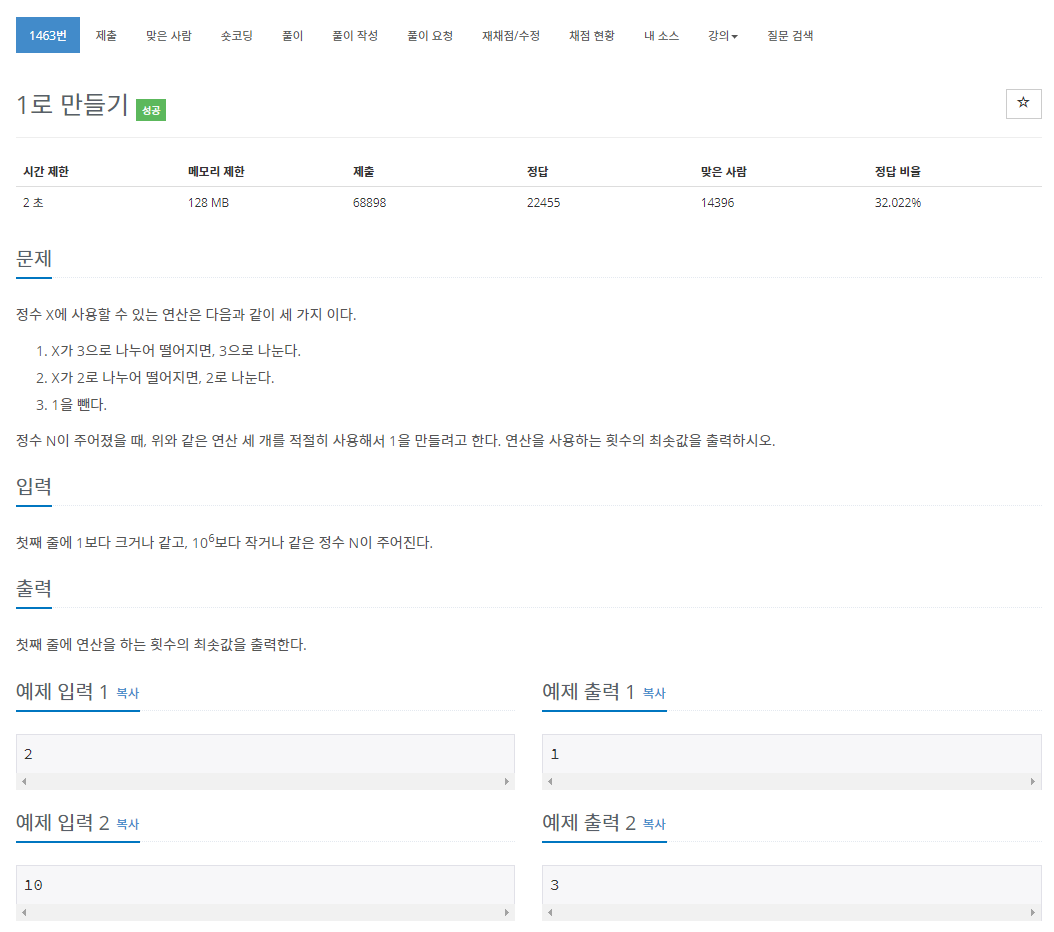Copy 예제 입력 1 via 복사 link
Image resolution: width=1054 pixels, height=932 pixels.
coord(128,693)
